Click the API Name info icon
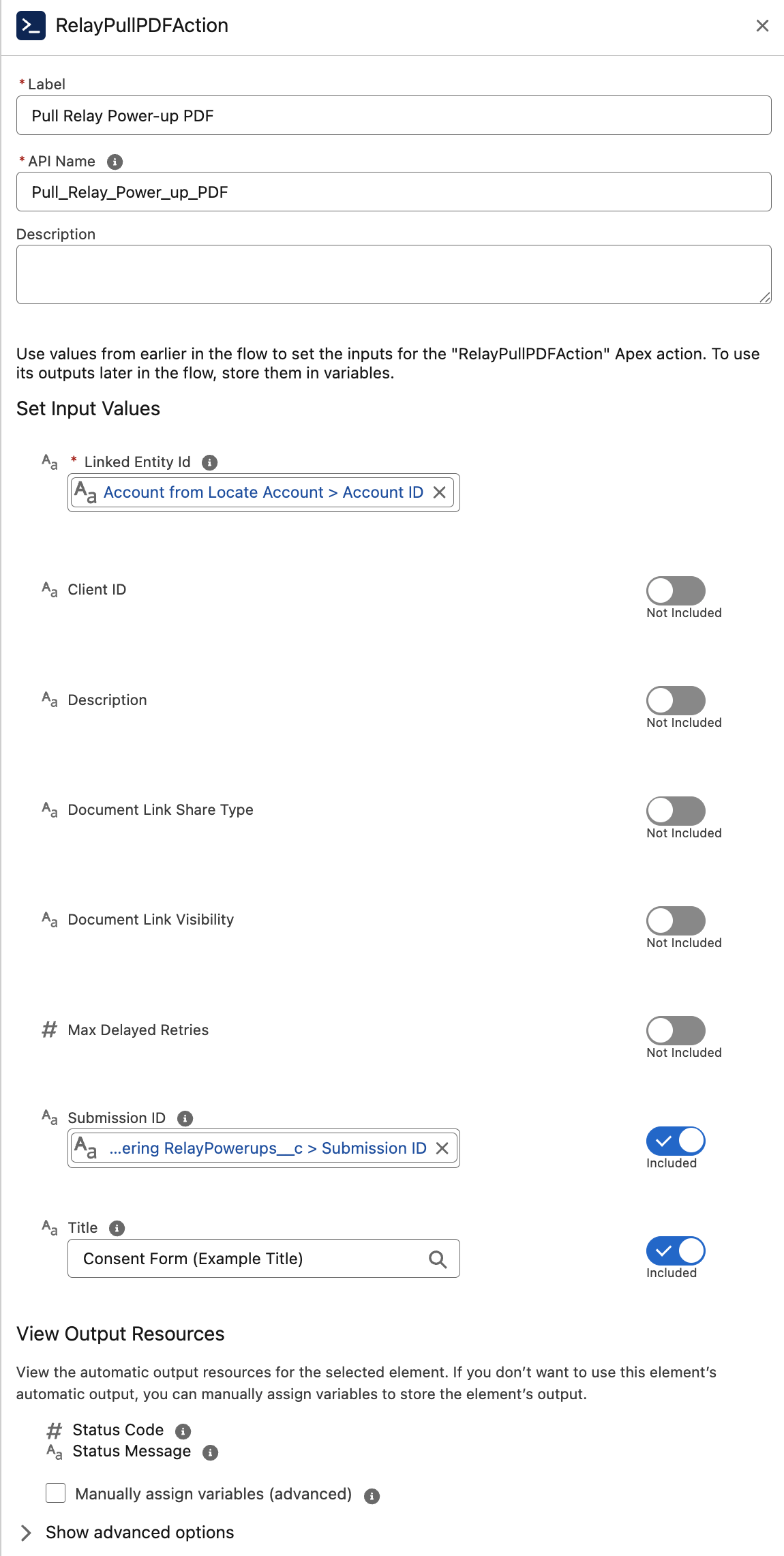This screenshot has height=1556, width=784. point(115,162)
